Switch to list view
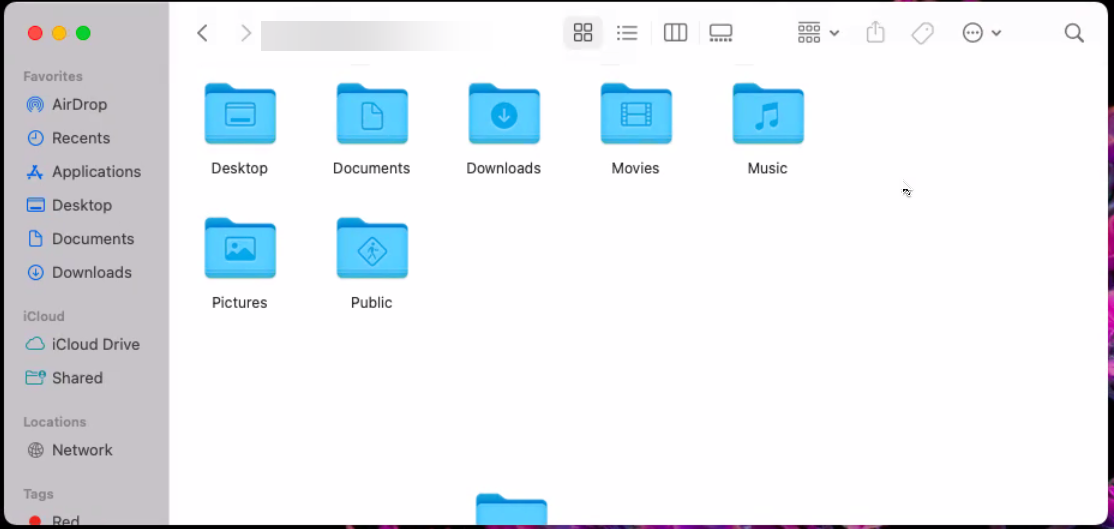1114x529 pixels. pyautogui.click(x=627, y=33)
